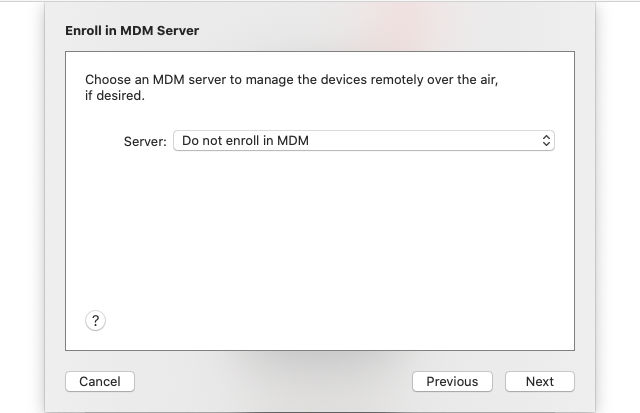Image resolution: width=640 pixels, height=413 pixels.
Task: Click the question mark help button
Action: pos(96,321)
